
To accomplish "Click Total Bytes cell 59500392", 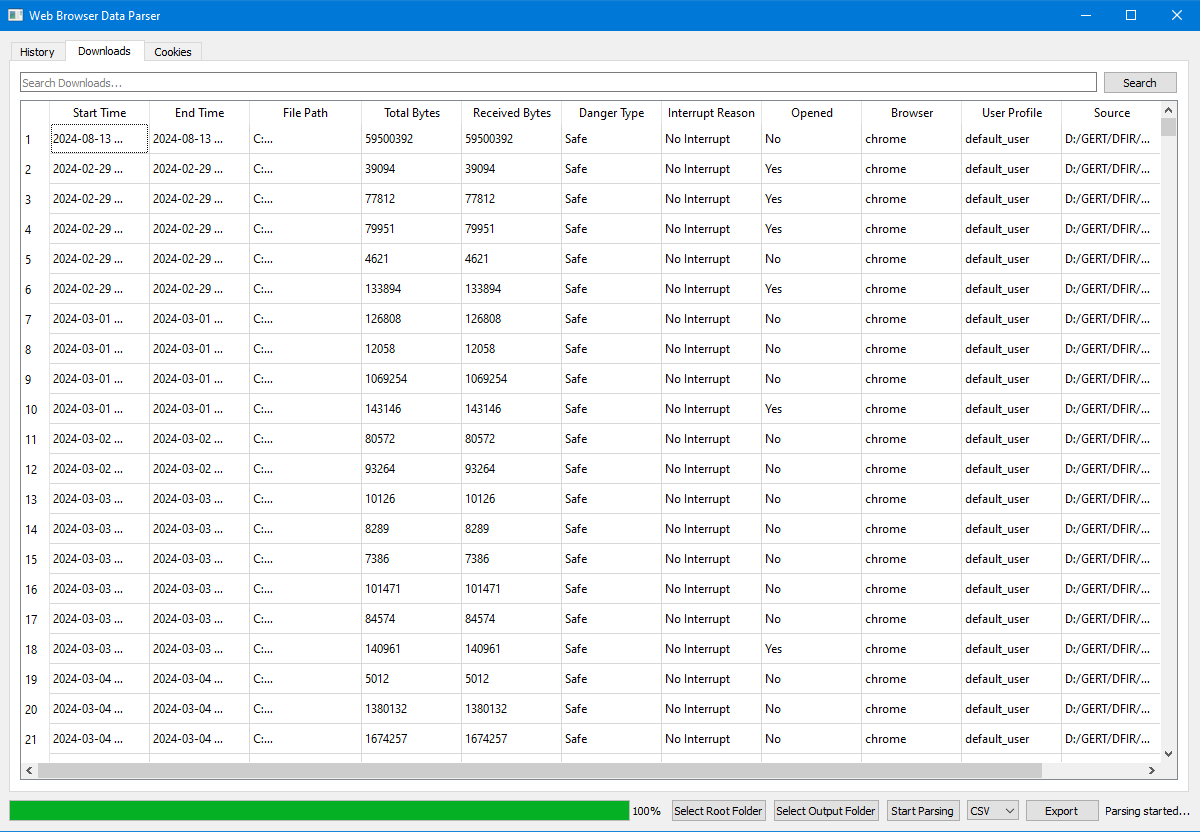I will coord(412,139).
